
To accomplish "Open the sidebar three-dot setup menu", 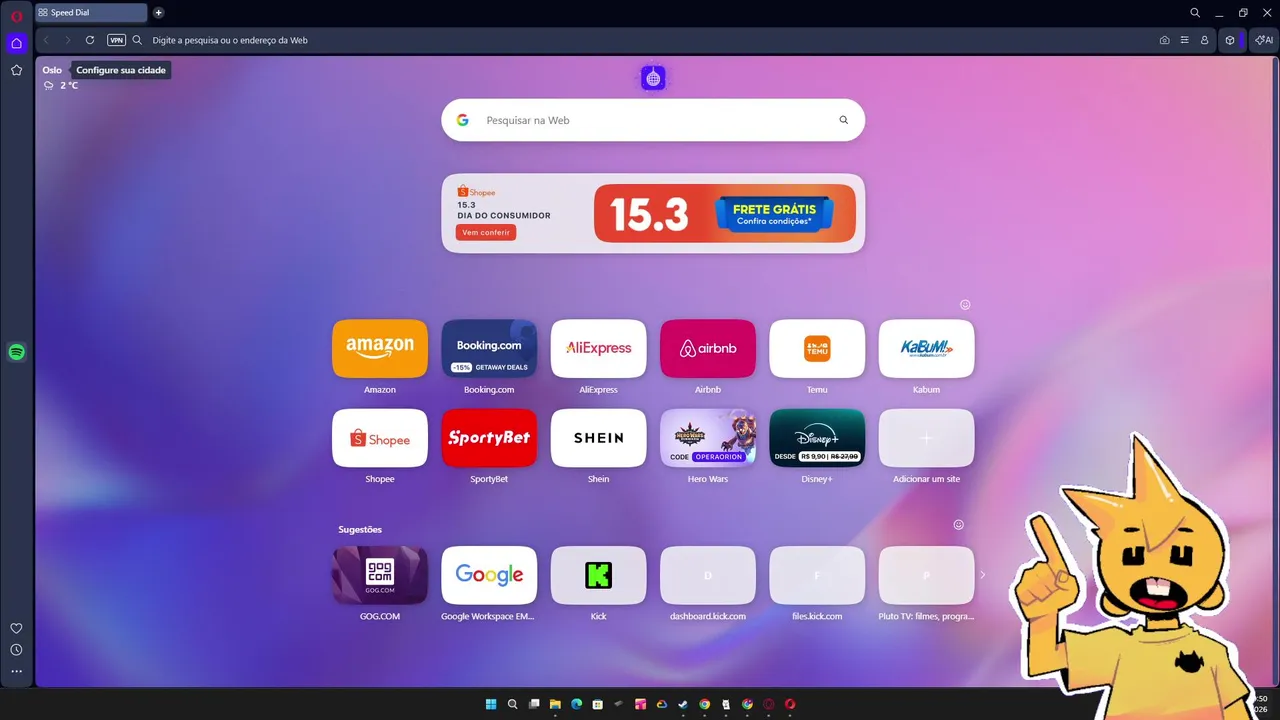I will (x=16, y=672).
